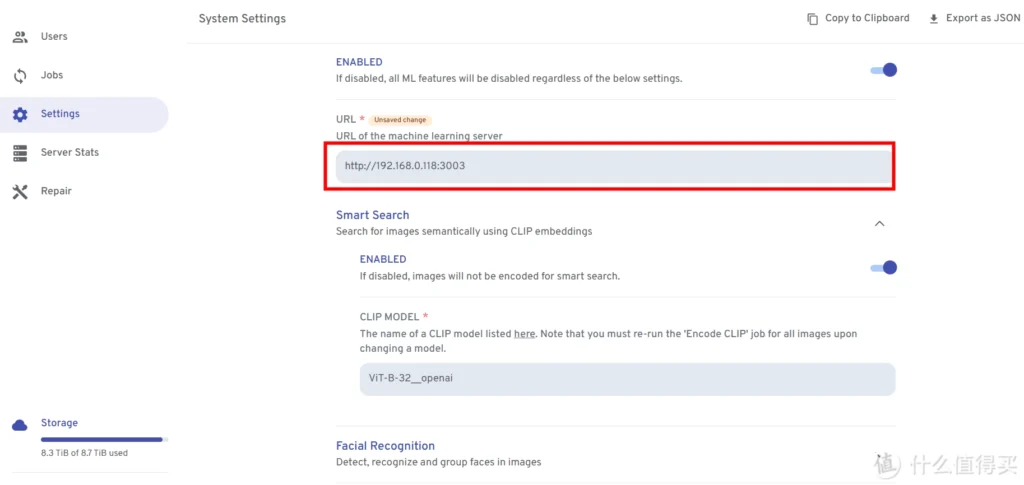Open Server Stats from the sidebar
The height and width of the screenshot is (485, 1024).
click(70, 153)
